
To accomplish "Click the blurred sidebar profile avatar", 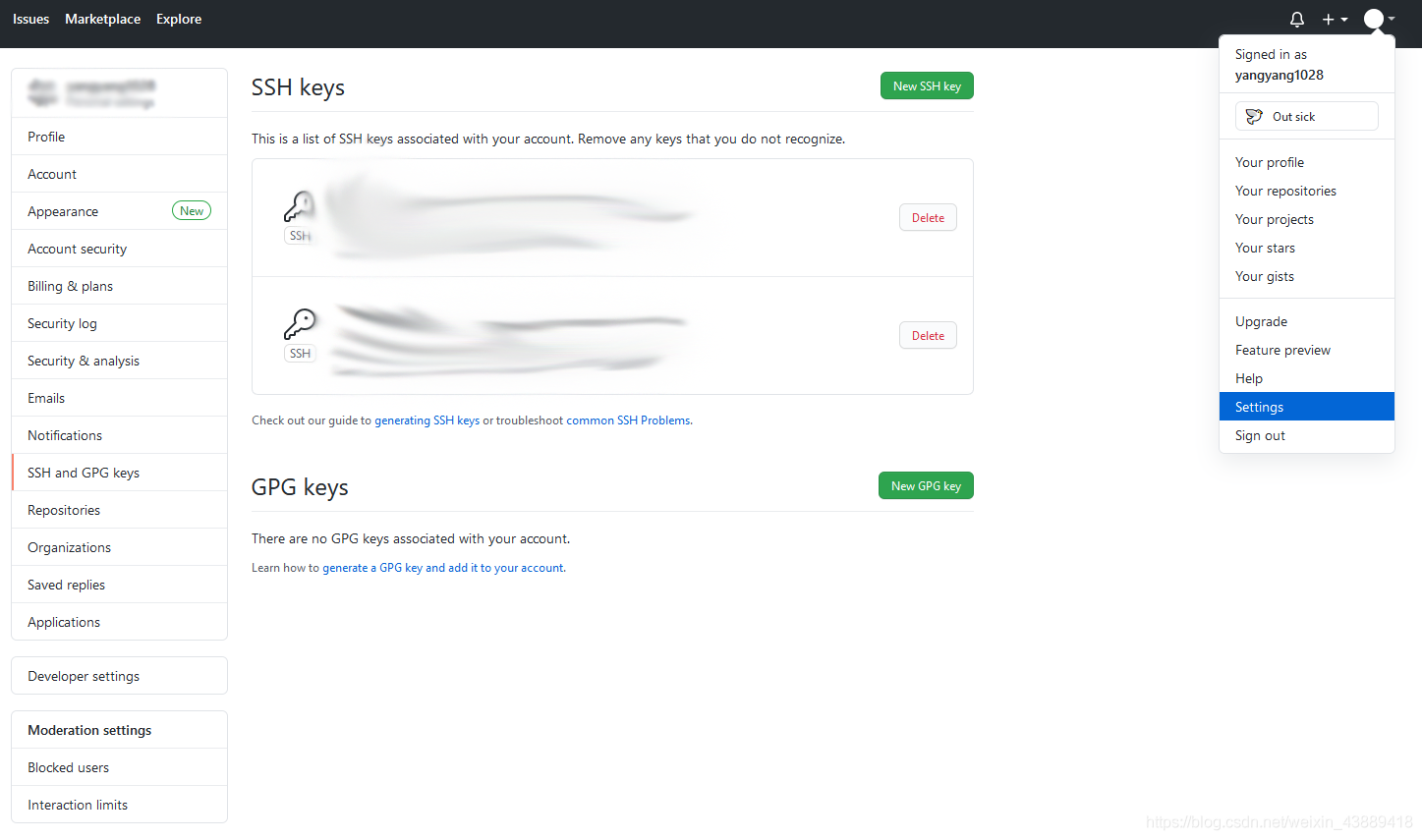I will click(42, 92).
